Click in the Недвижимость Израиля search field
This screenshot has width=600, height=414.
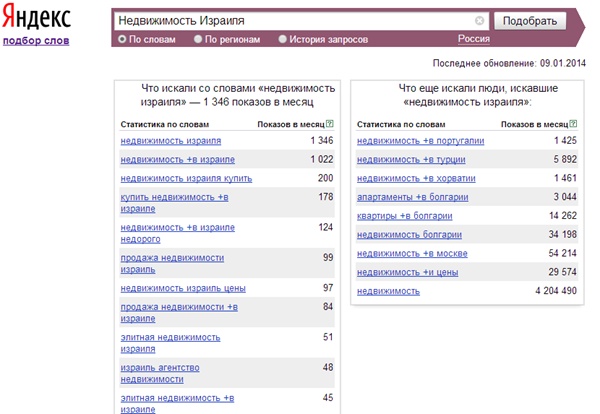295,21
